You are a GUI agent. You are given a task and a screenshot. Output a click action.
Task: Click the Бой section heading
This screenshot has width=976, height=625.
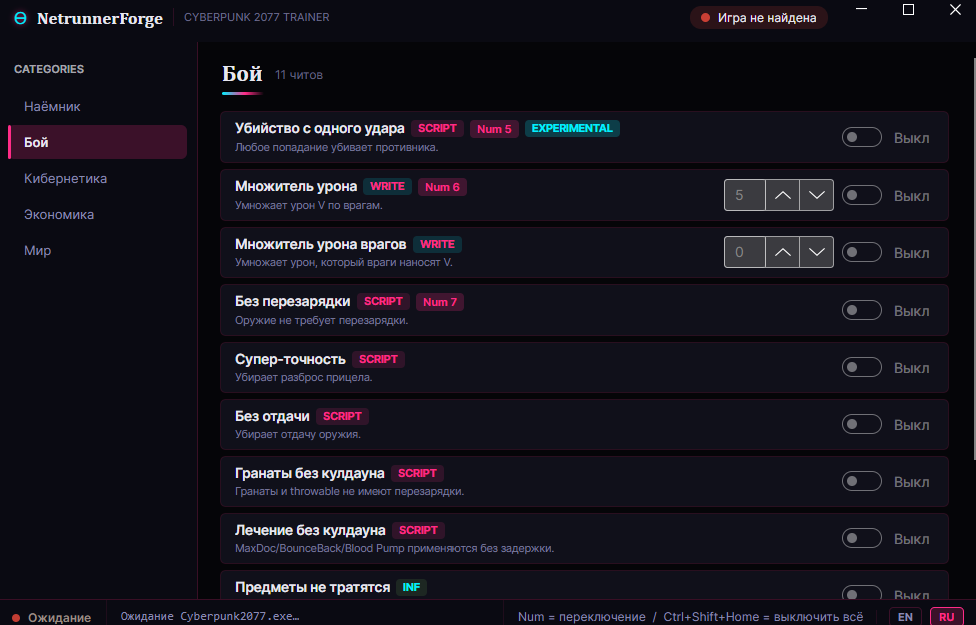[242, 74]
